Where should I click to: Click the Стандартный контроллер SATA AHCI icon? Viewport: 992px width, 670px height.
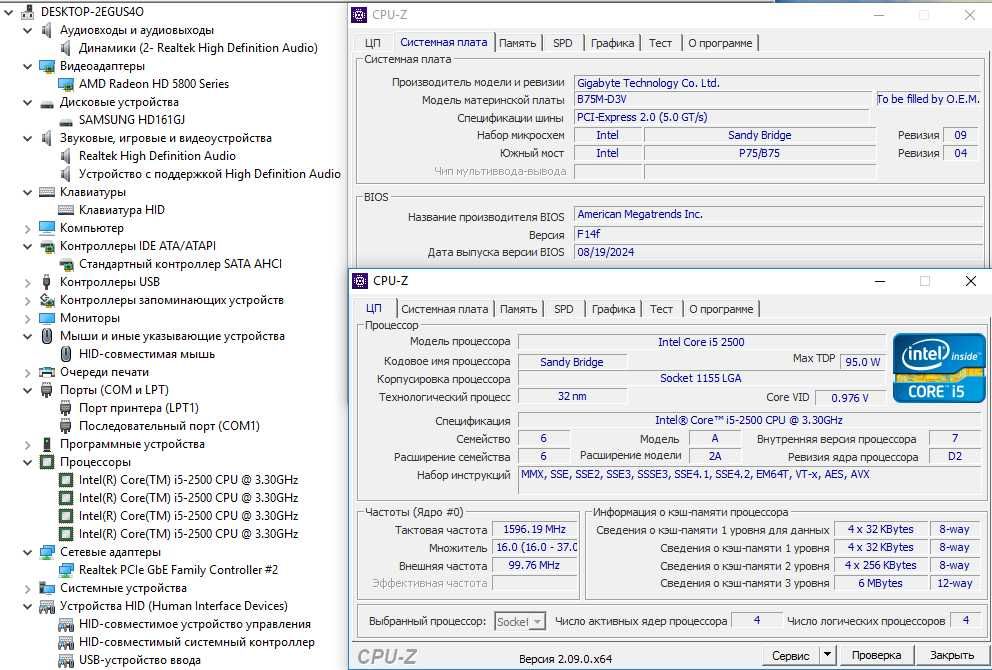[66, 264]
